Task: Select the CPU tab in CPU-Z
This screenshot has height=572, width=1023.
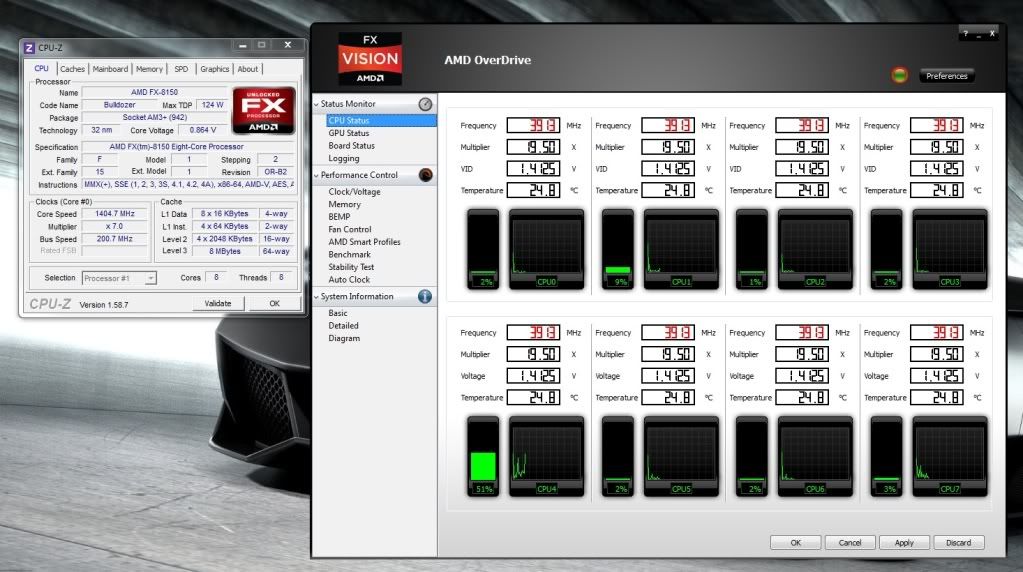Action: tap(42, 68)
